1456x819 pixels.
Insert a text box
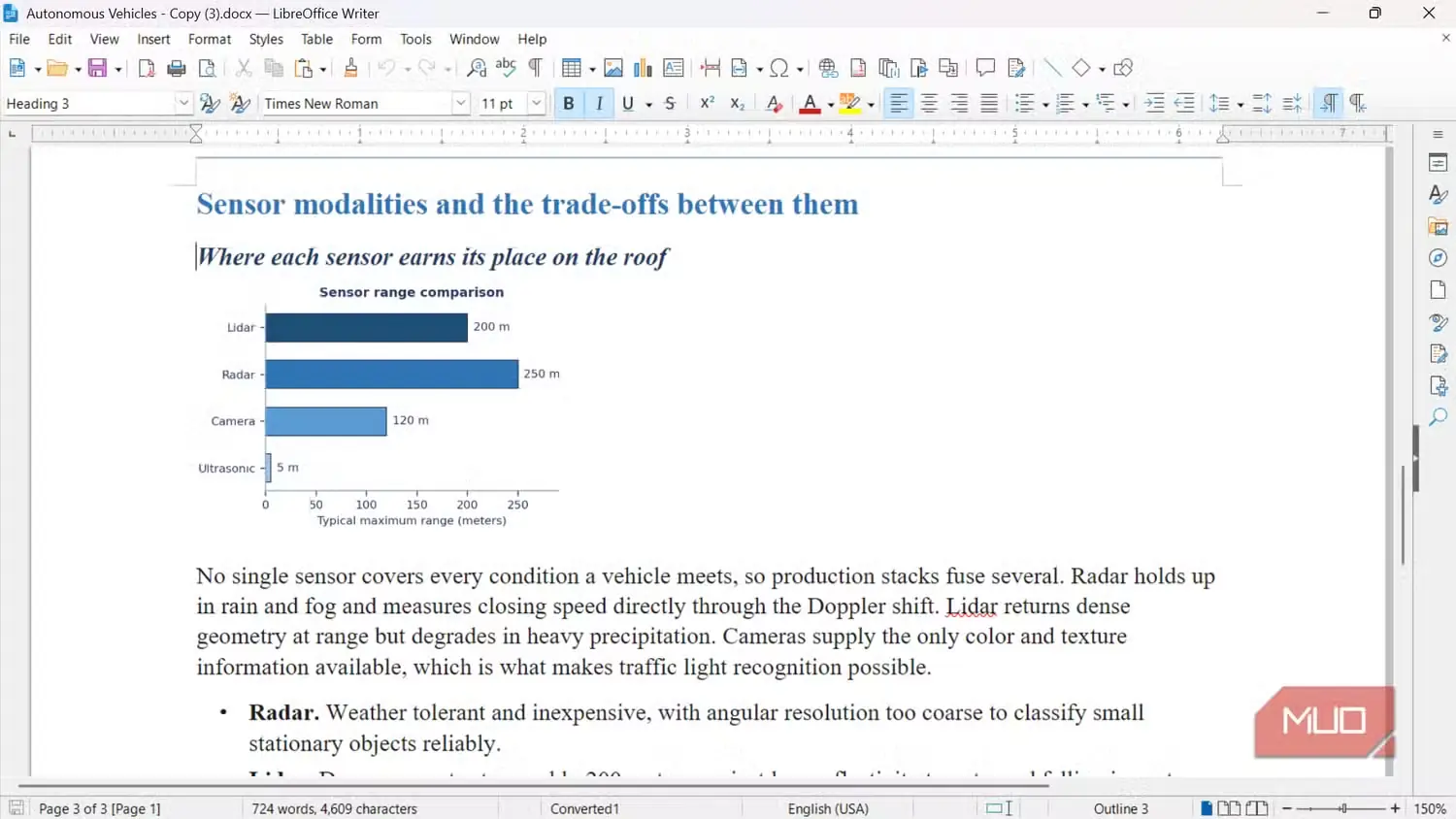(674, 68)
